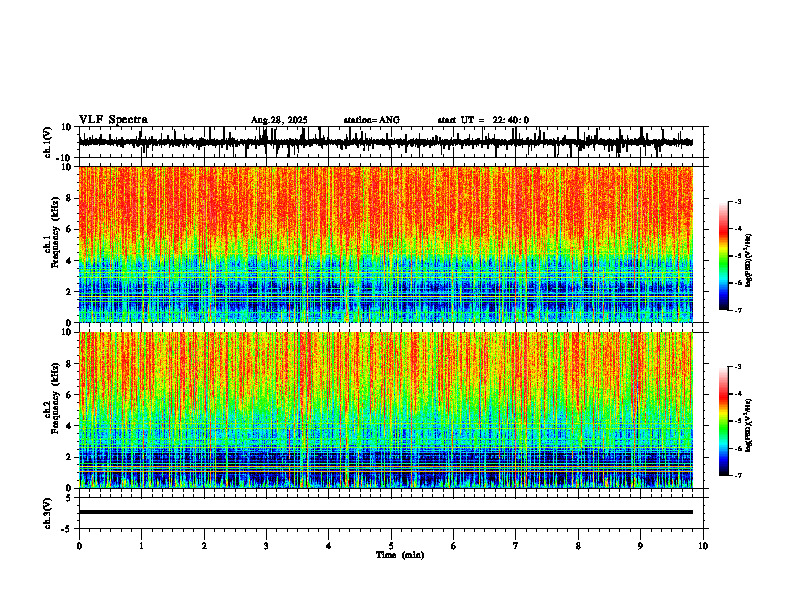Image resolution: width=792 pixels, height=612 pixels.
Task: Click the "-3" label on ch.2 color scale
Action: [x=738, y=367]
